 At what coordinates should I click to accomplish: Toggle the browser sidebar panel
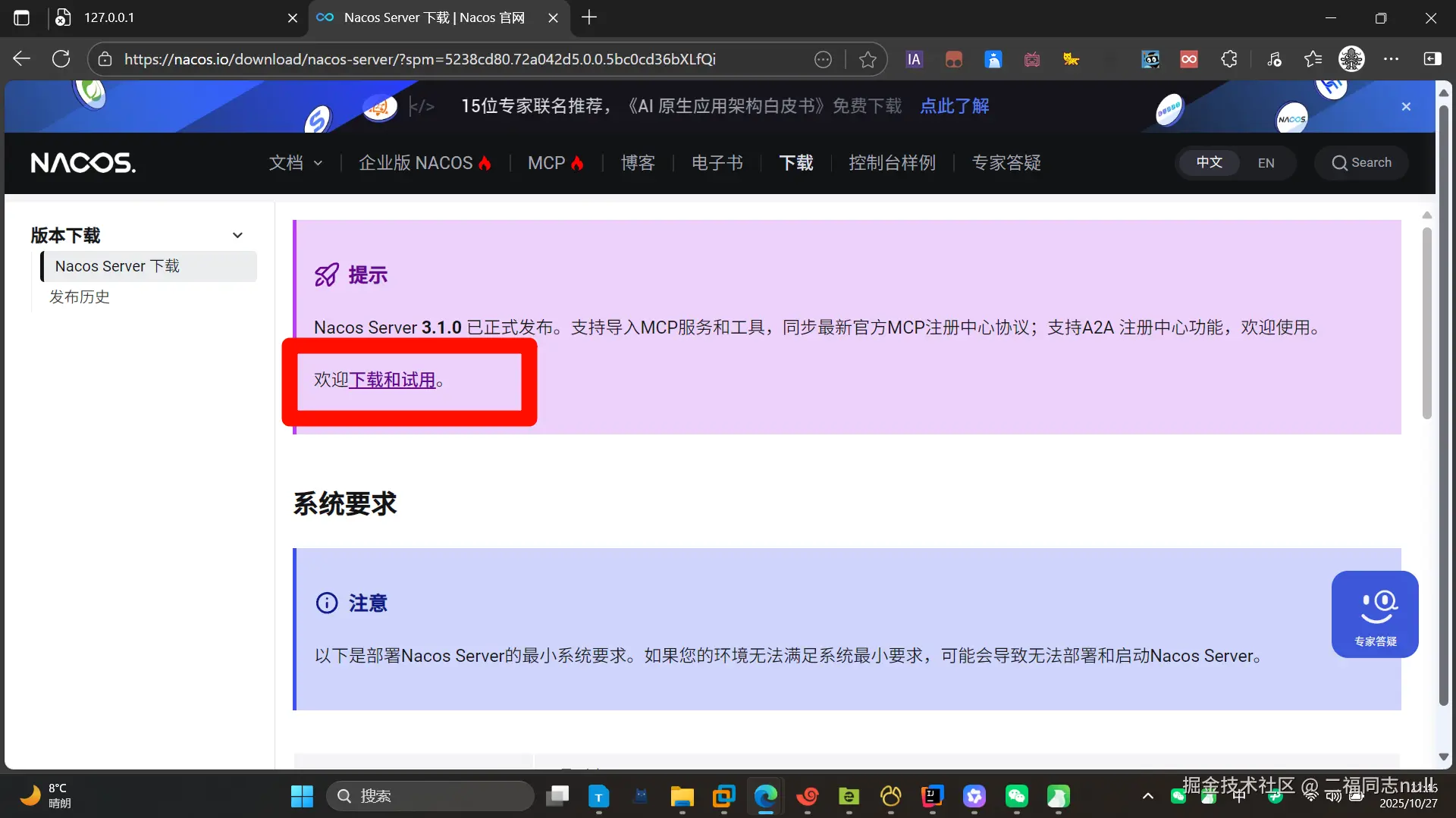click(1432, 59)
